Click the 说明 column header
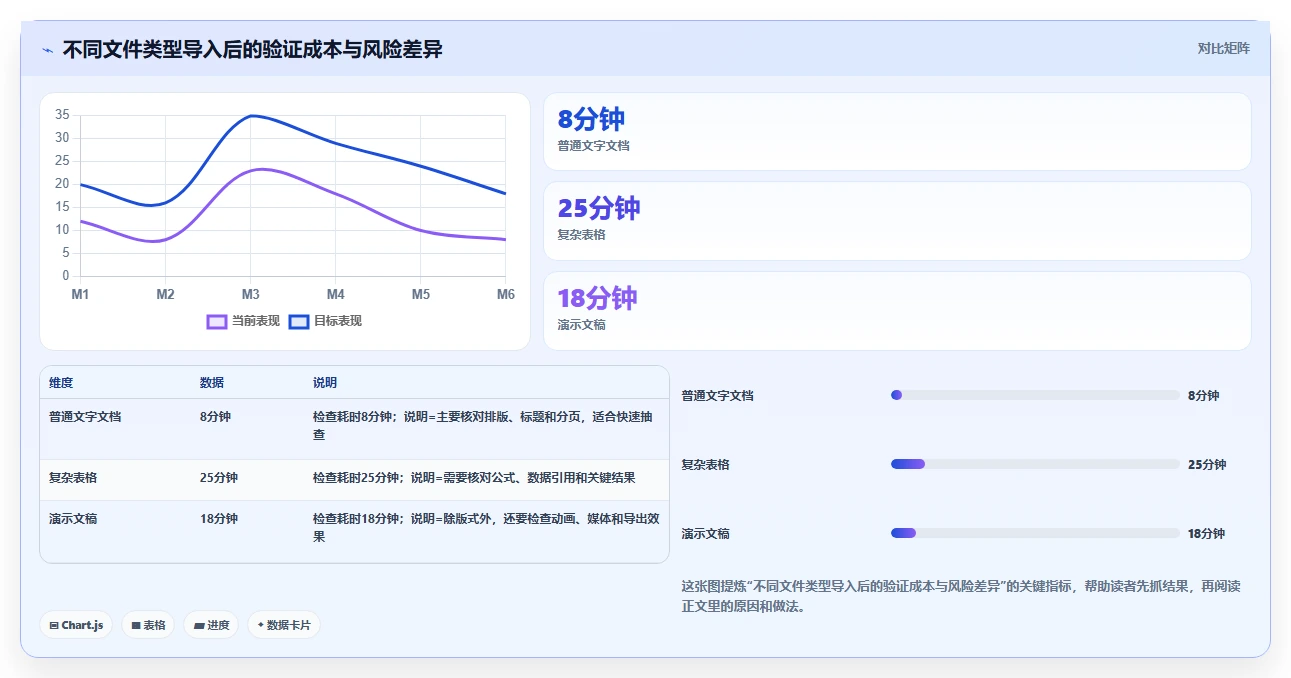Screen dimensions: 1291x678 tap(325, 383)
